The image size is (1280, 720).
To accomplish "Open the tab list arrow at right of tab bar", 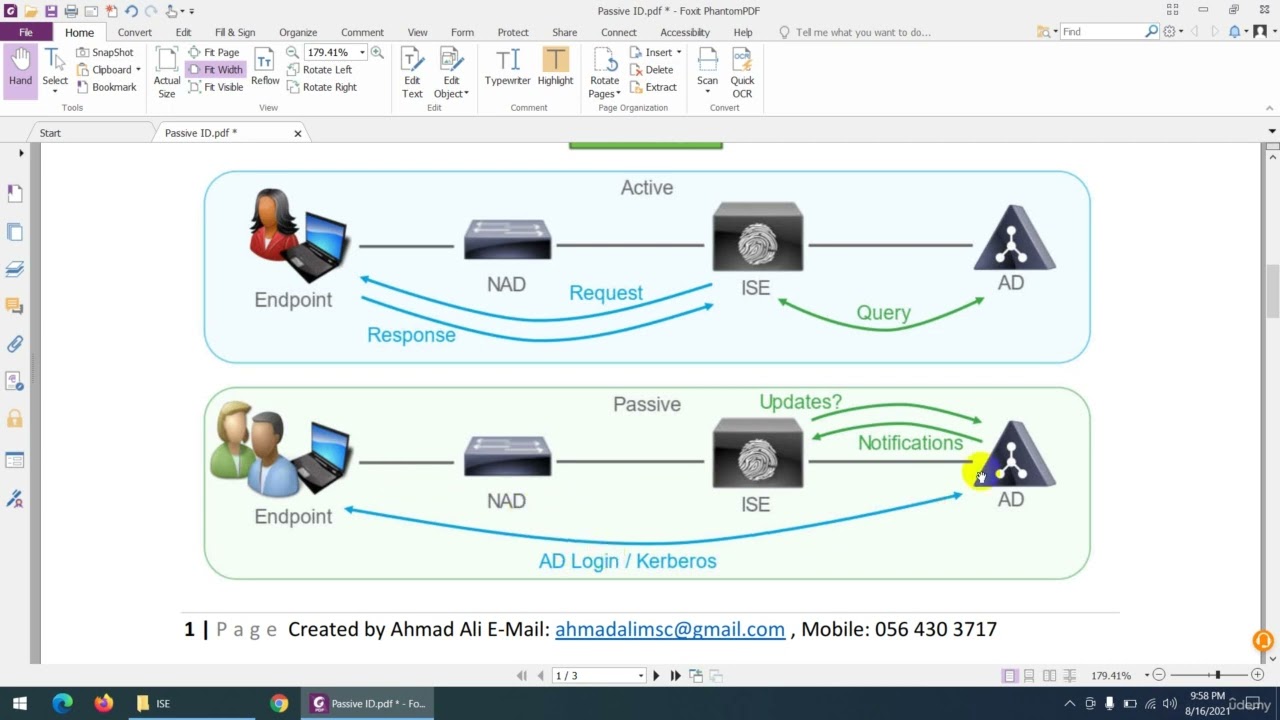I will [x=1272, y=132].
